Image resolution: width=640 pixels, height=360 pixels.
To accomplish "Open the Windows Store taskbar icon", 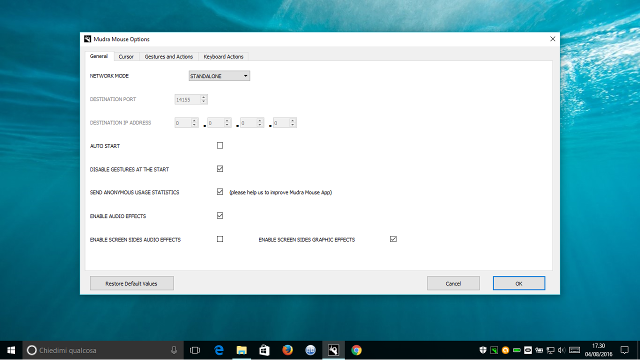I will tap(264, 350).
